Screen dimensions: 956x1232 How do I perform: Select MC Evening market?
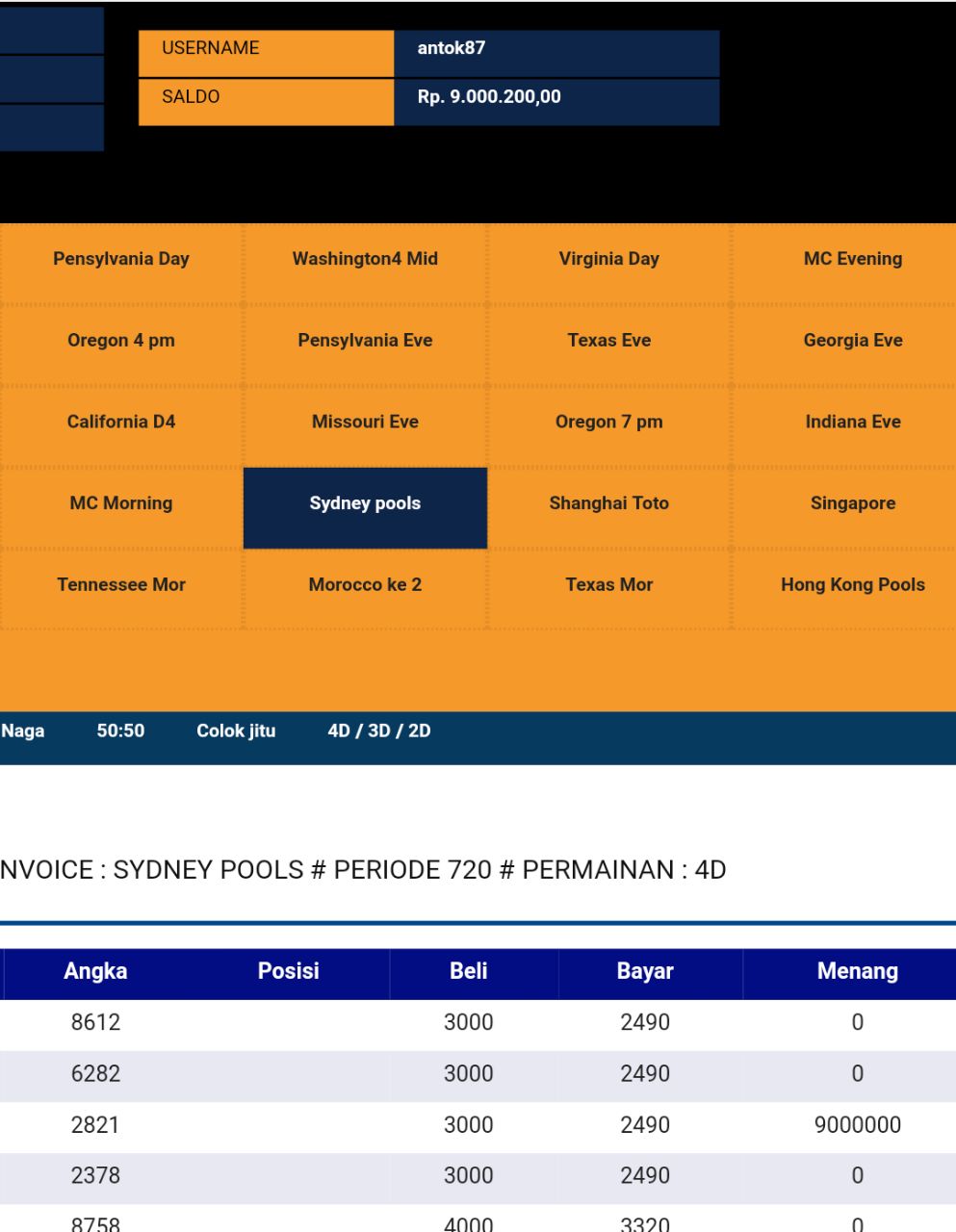click(852, 259)
